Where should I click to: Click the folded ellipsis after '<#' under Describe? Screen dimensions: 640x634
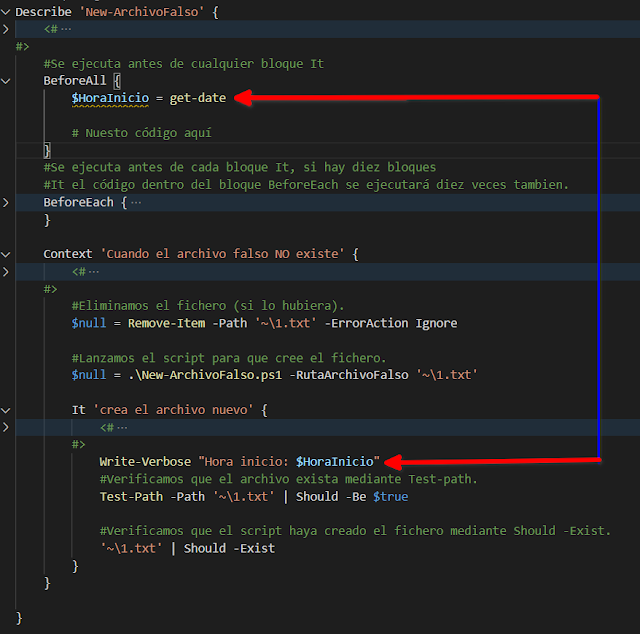pyautogui.click(x=66, y=29)
